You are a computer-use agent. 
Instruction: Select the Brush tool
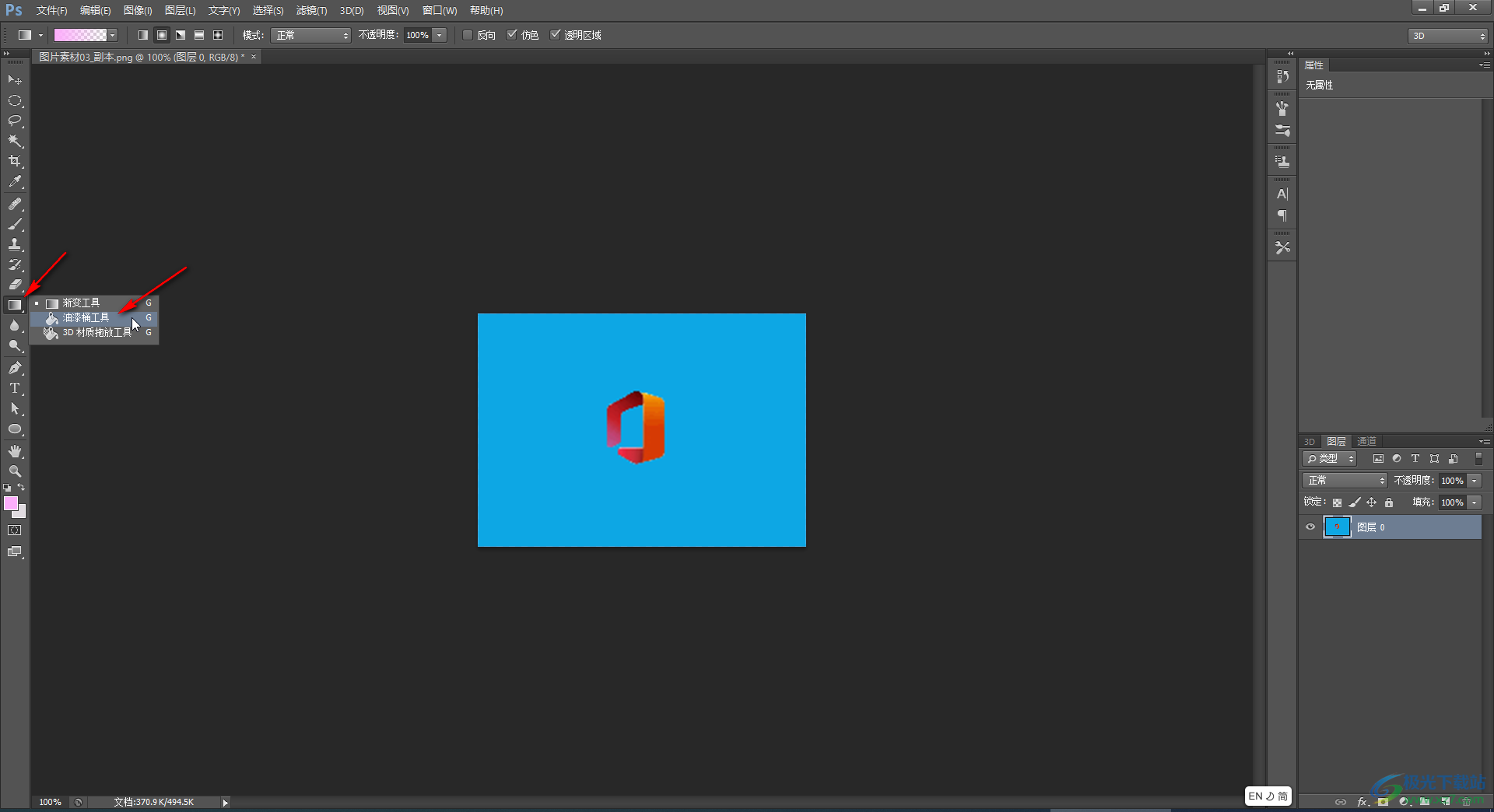click(15, 224)
